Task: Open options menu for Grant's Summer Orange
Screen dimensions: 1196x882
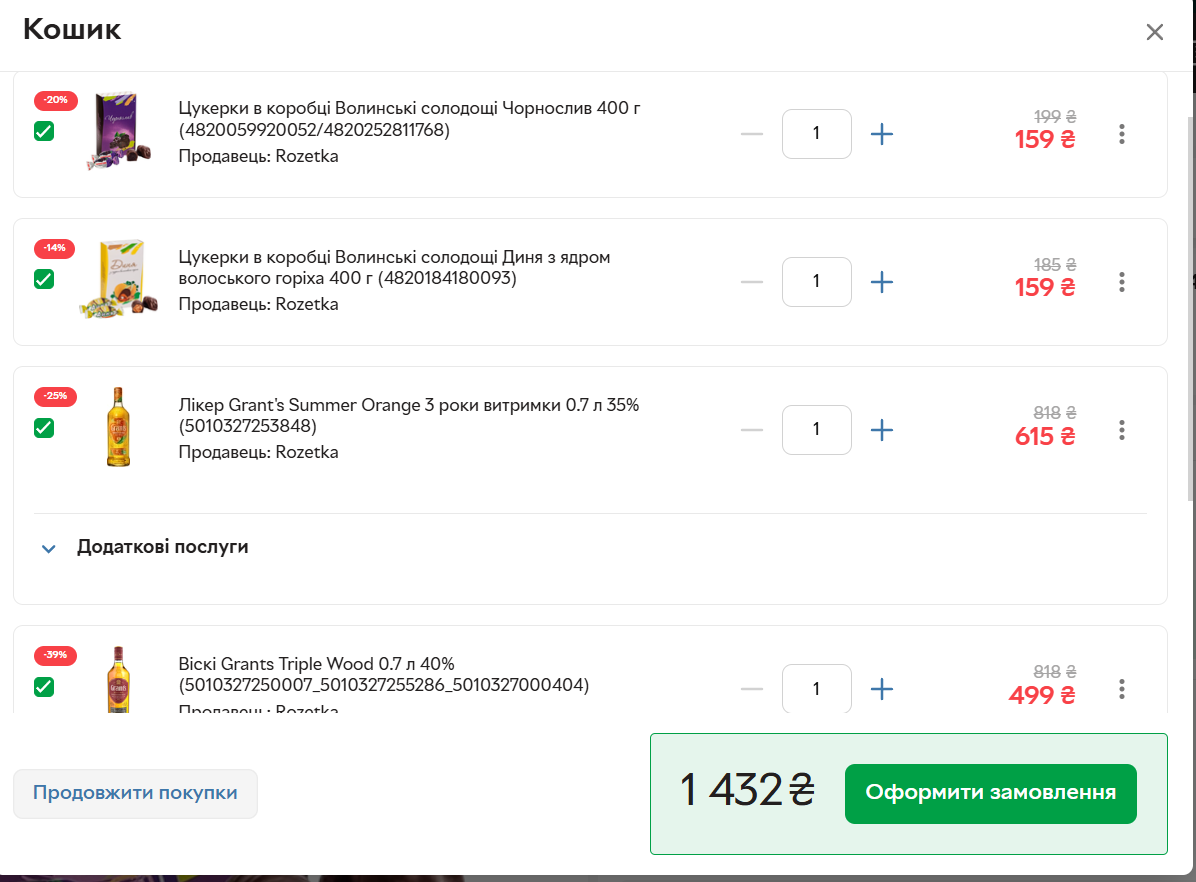Action: coord(1122,430)
